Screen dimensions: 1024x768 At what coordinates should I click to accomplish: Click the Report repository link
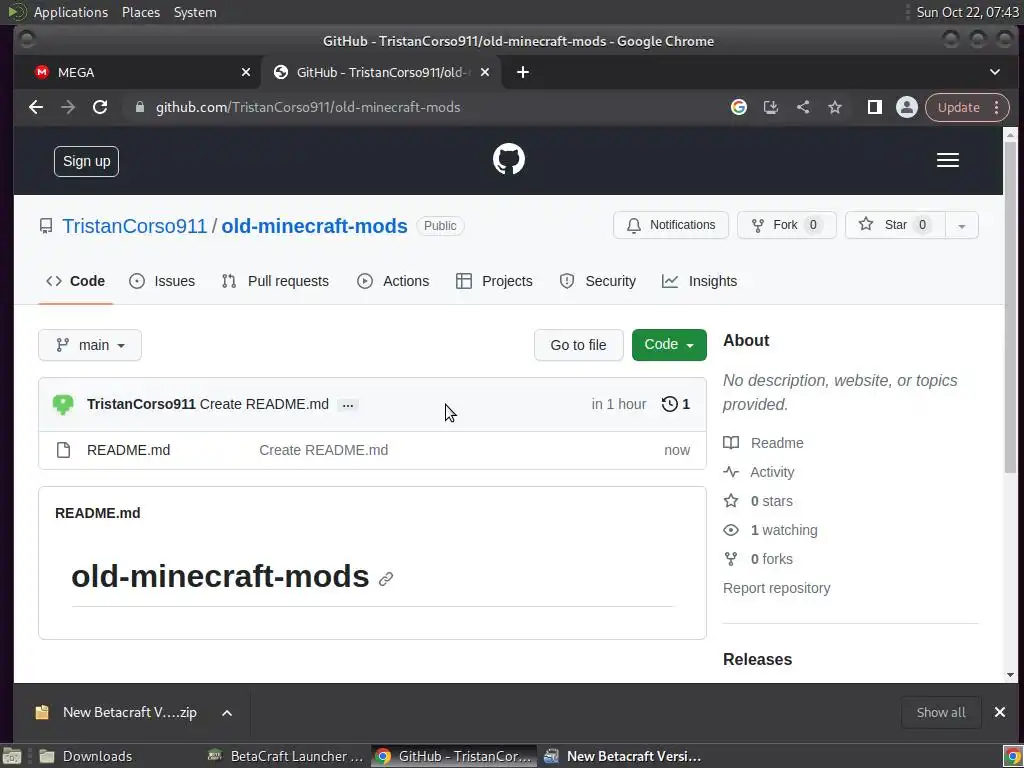click(x=776, y=588)
